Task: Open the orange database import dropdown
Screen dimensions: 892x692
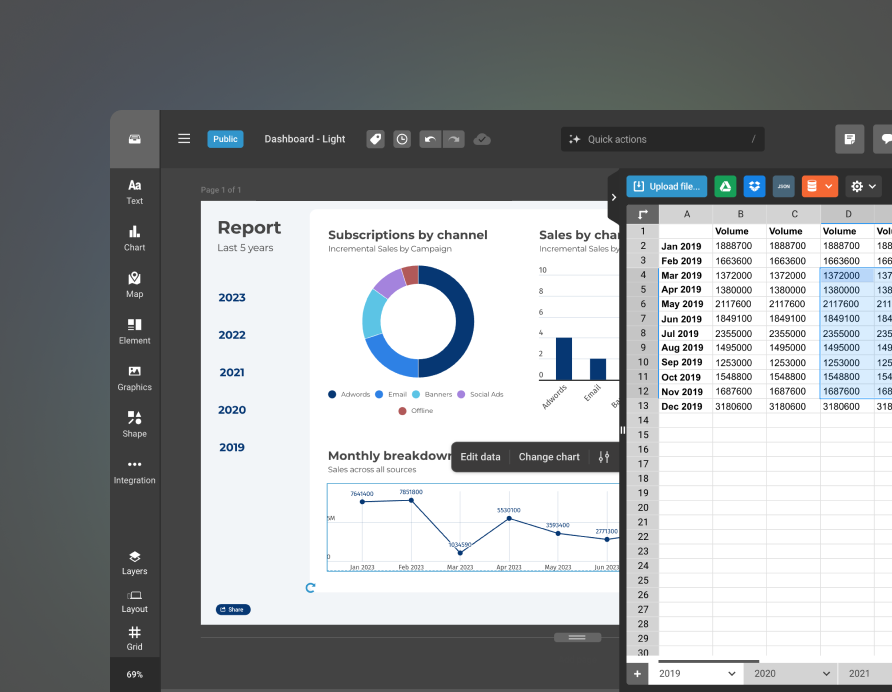Action: (x=820, y=186)
